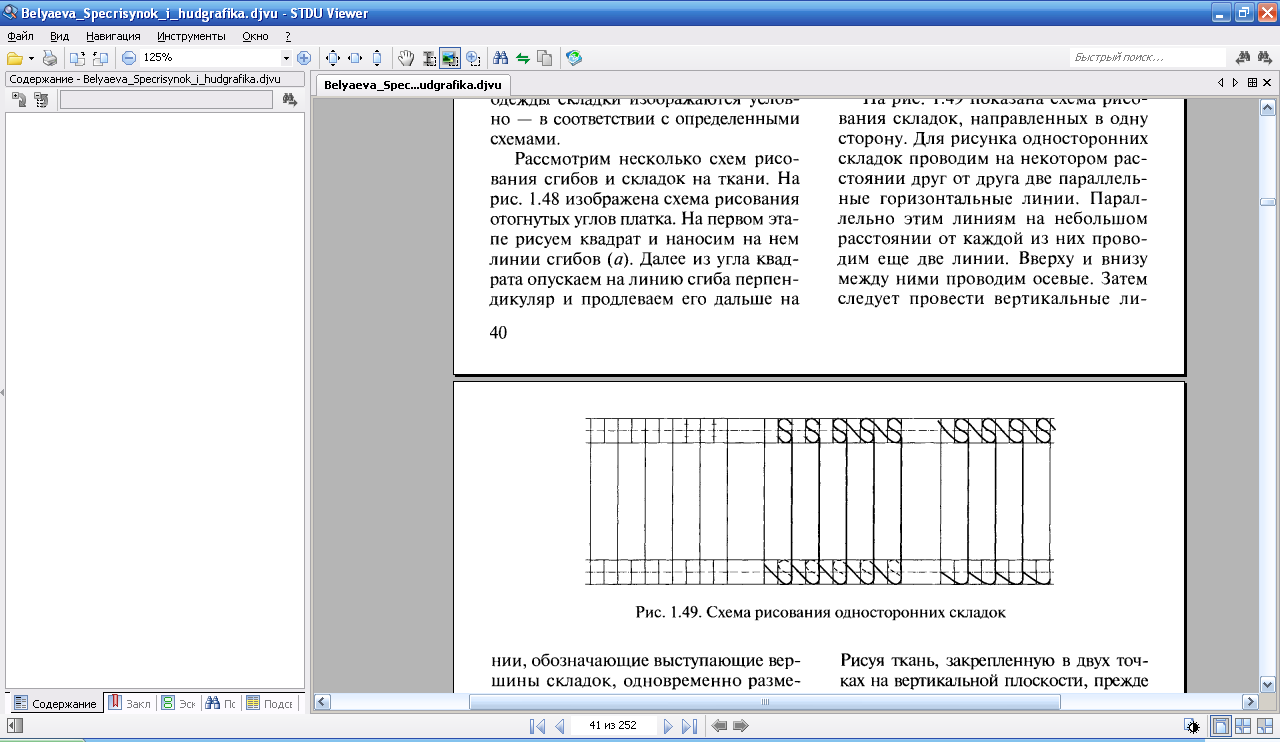Open the Окно menu
The width and height of the screenshot is (1280, 742).
(x=255, y=36)
